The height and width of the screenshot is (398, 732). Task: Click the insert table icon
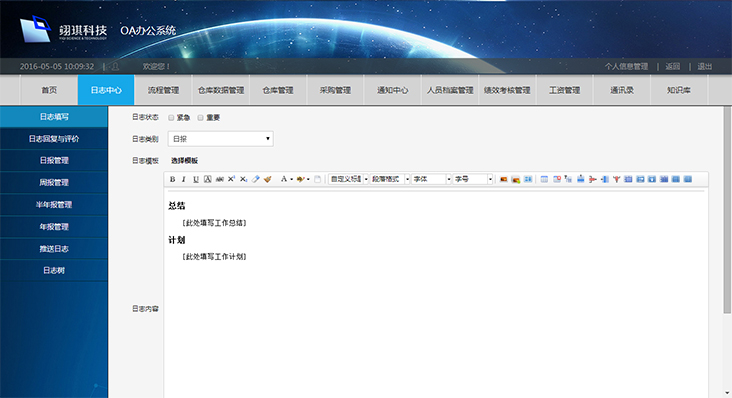(x=544, y=179)
